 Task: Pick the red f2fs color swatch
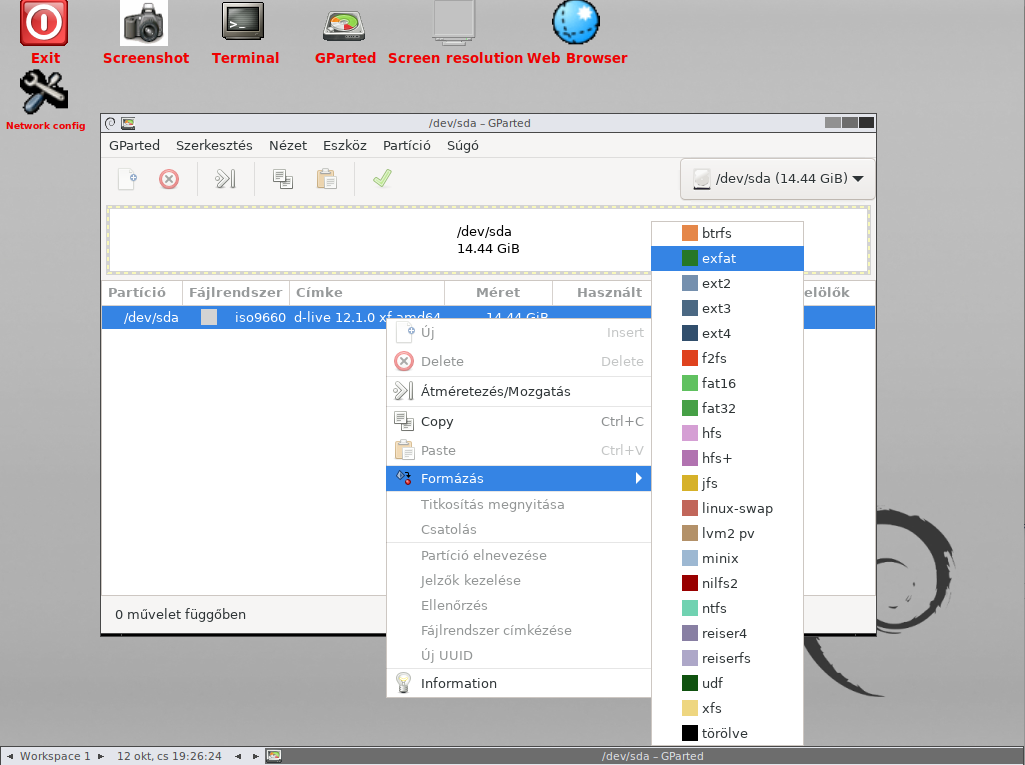tap(690, 358)
